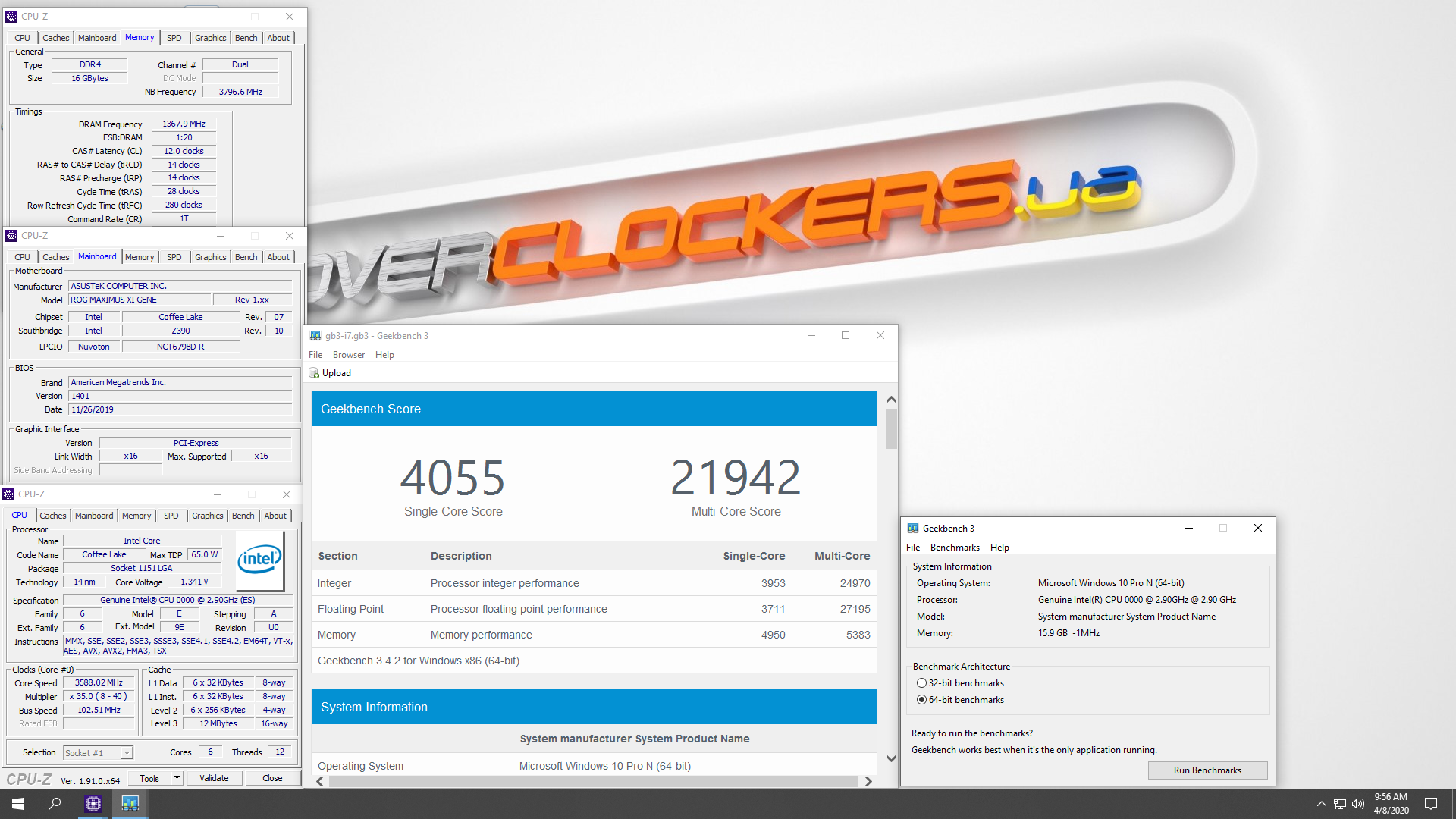The image size is (1456, 819).
Task: Click the CAS# Latency value 12.0 clocks
Action: pyautogui.click(x=184, y=151)
